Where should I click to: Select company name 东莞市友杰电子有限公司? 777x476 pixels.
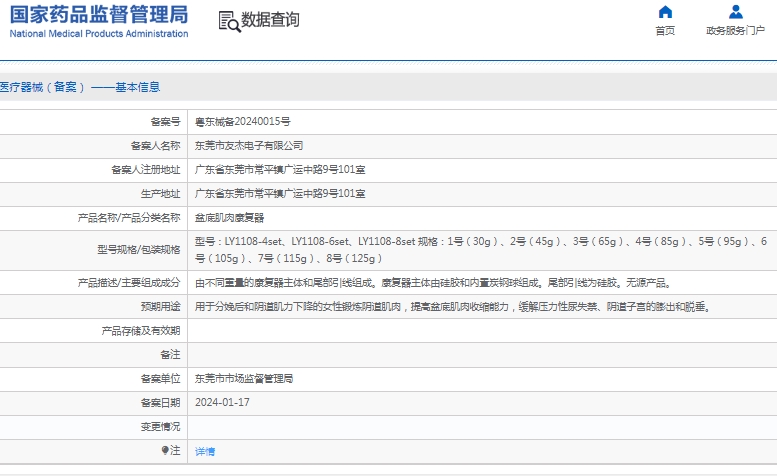pyautogui.click(x=249, y=146)
